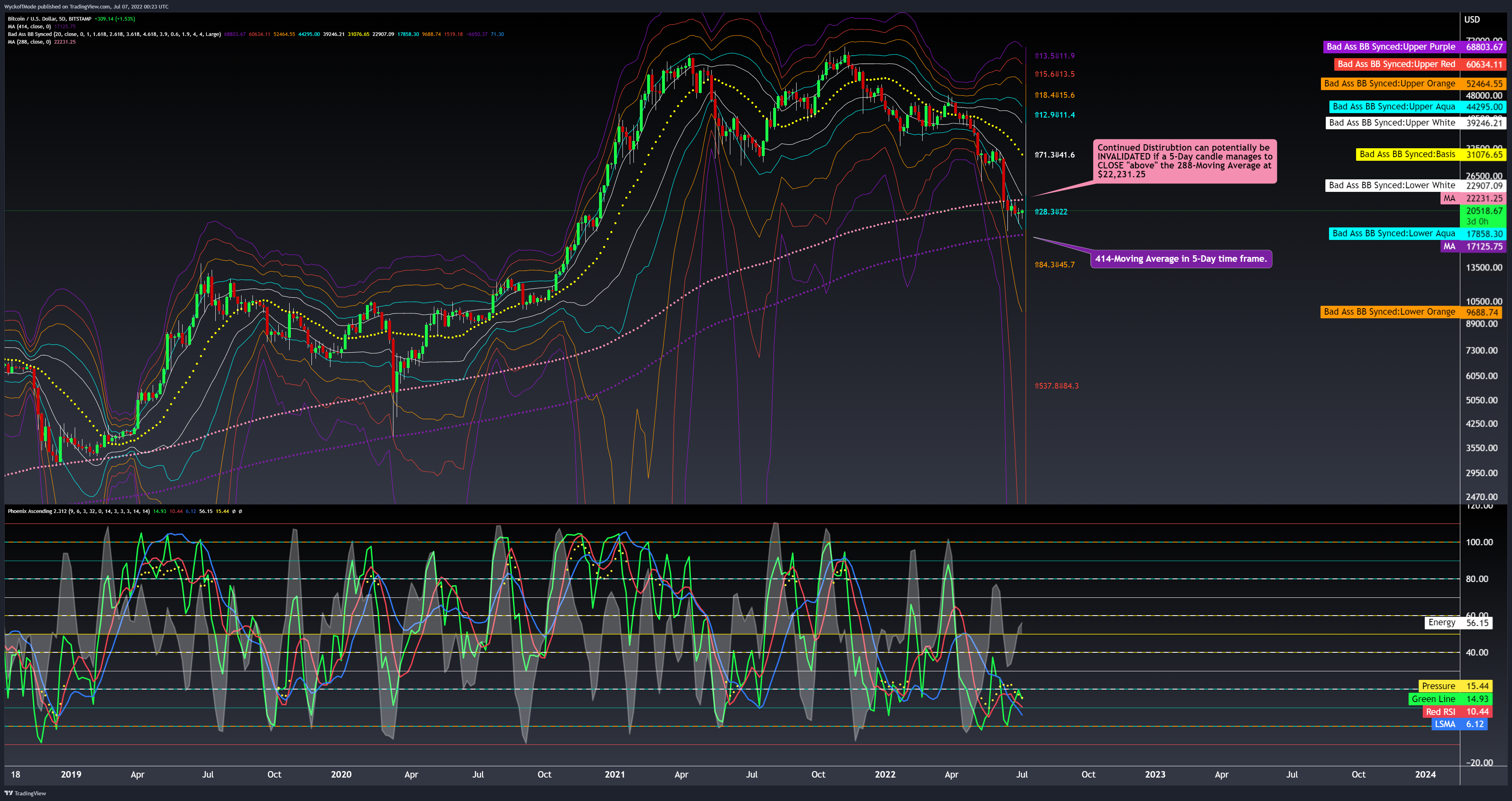Click the Upper Red 60634.11 price label

click(1420, 65)
